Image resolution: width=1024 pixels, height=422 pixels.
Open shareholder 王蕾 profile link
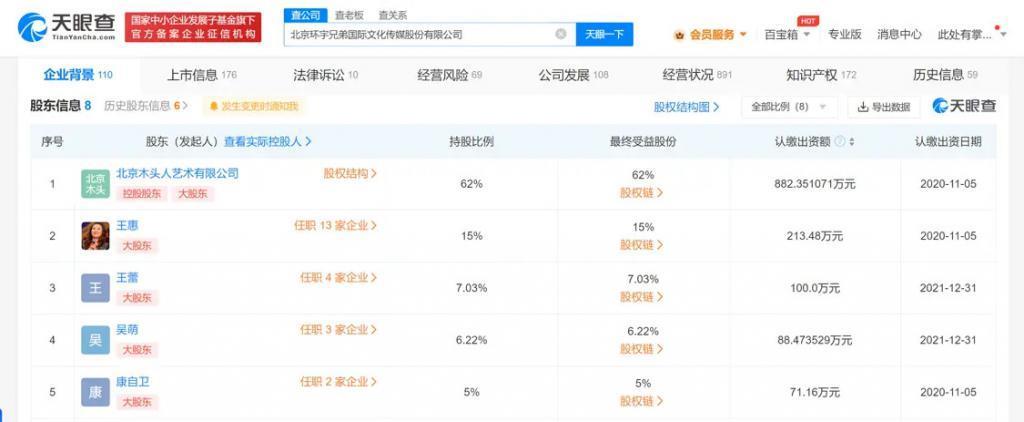127,278
